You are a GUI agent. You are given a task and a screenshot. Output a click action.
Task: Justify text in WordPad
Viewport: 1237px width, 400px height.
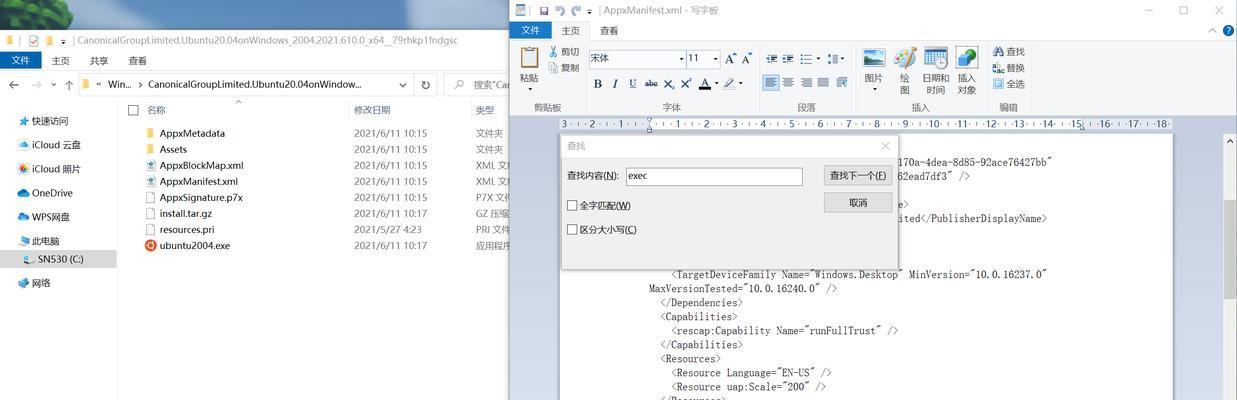pyautogui.click(x=822, y=83)
